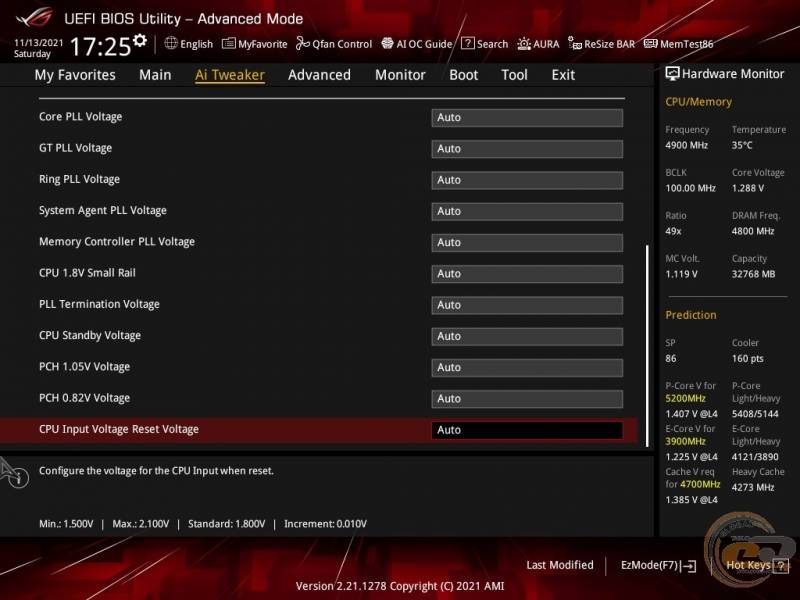Click the EzMode exit arrow icon
800x600 pixels.
click(689, 565)
